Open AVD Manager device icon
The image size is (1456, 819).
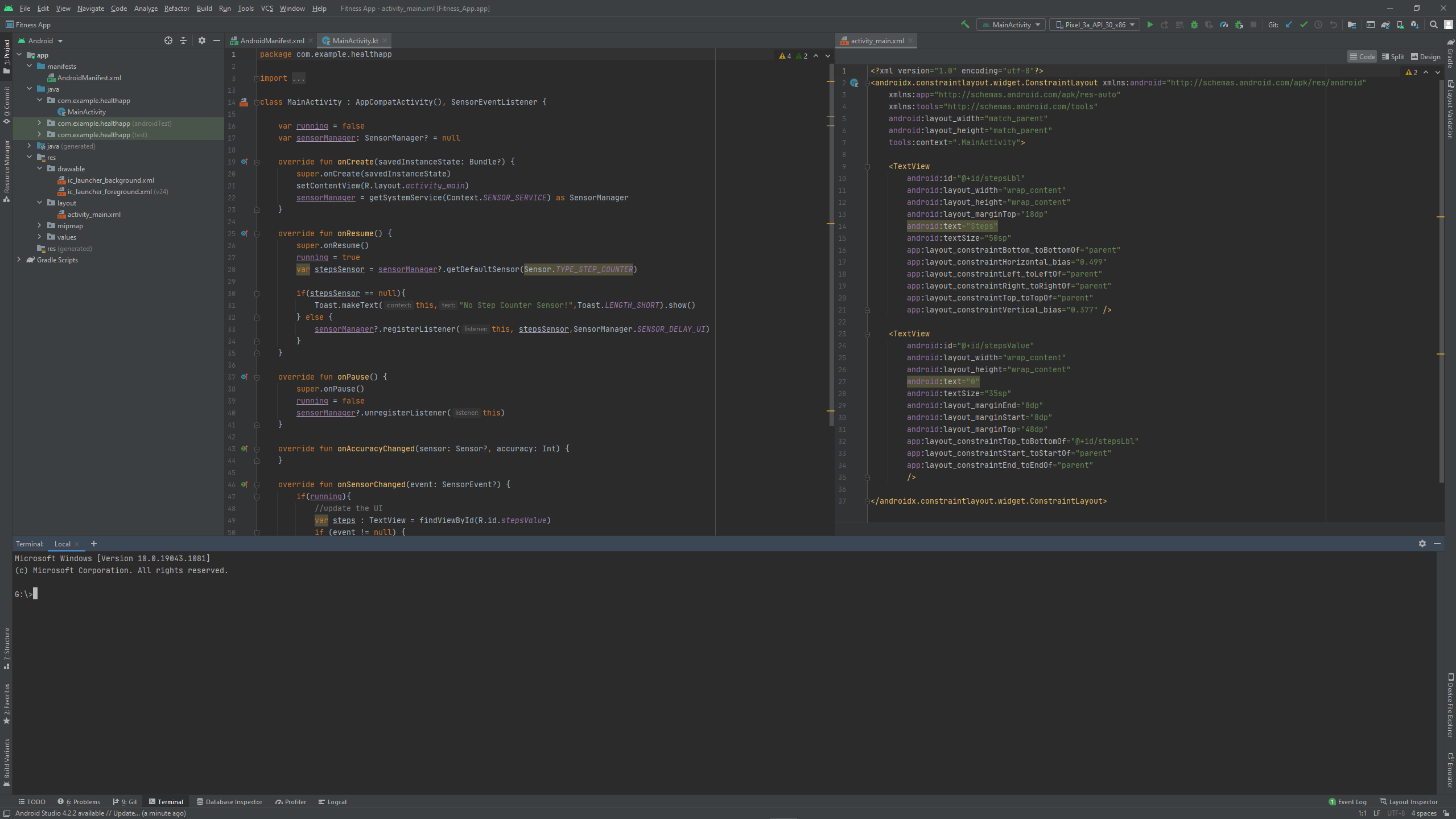(1400, 24)
